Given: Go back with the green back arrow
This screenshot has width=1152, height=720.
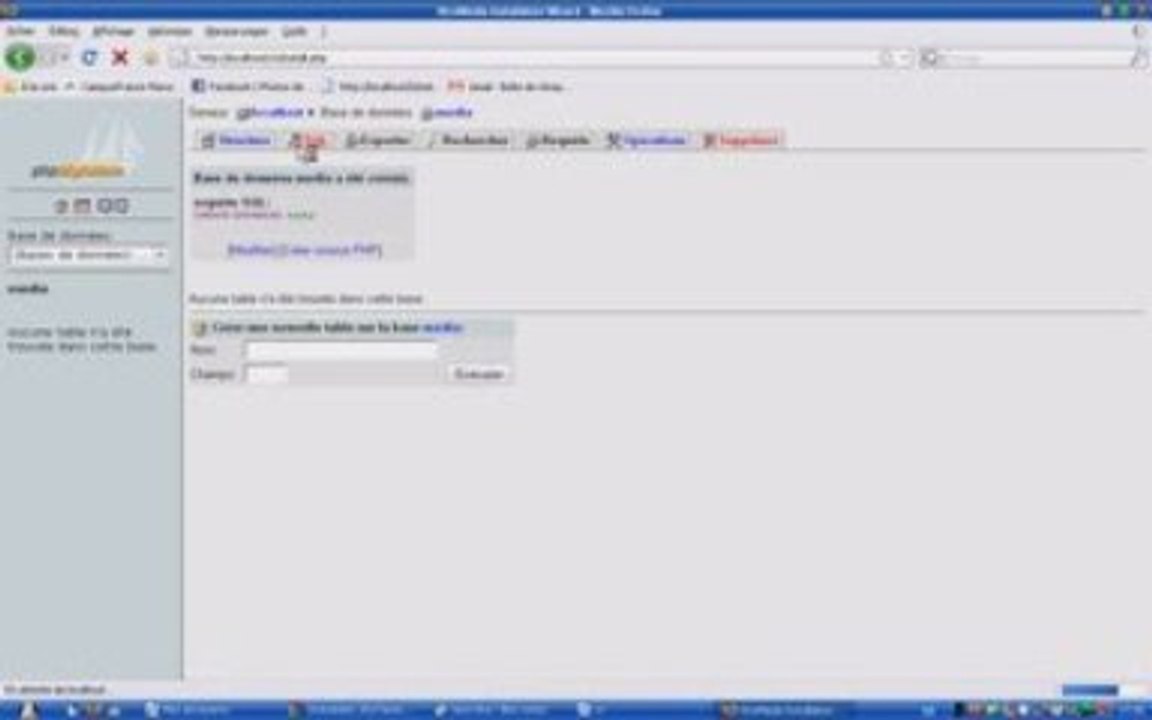Looking at the screenshot, I should click(20, 57).
